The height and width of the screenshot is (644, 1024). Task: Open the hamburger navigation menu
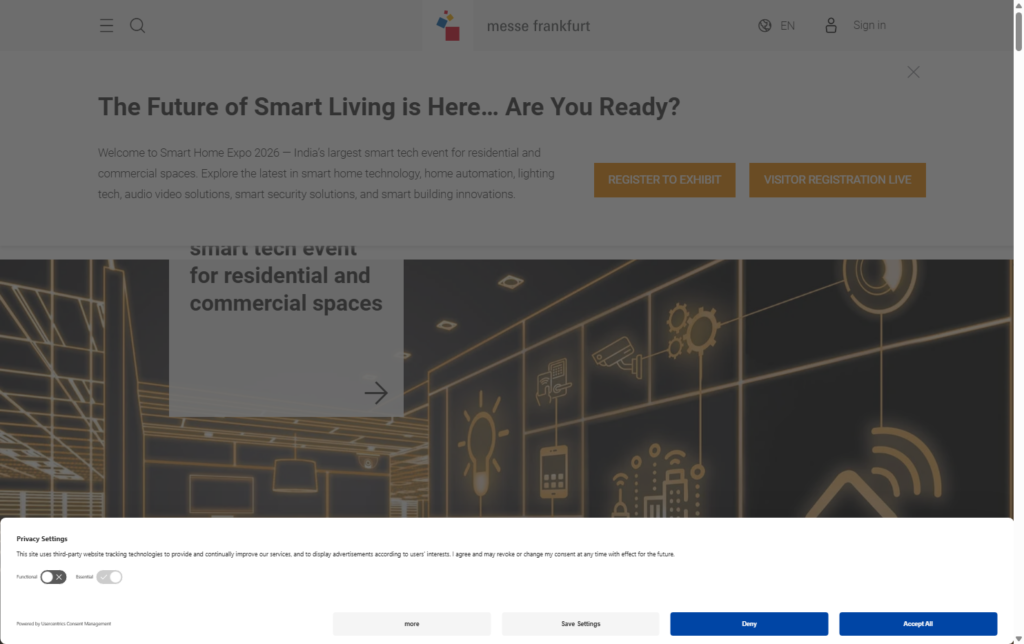tap(106, 26)
